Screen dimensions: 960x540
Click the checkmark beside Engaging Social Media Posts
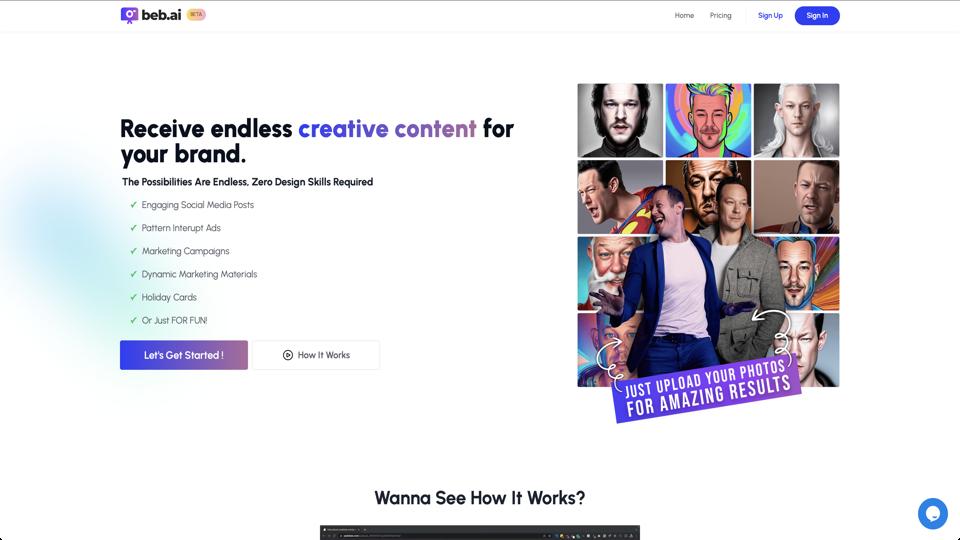pos(133,204)
